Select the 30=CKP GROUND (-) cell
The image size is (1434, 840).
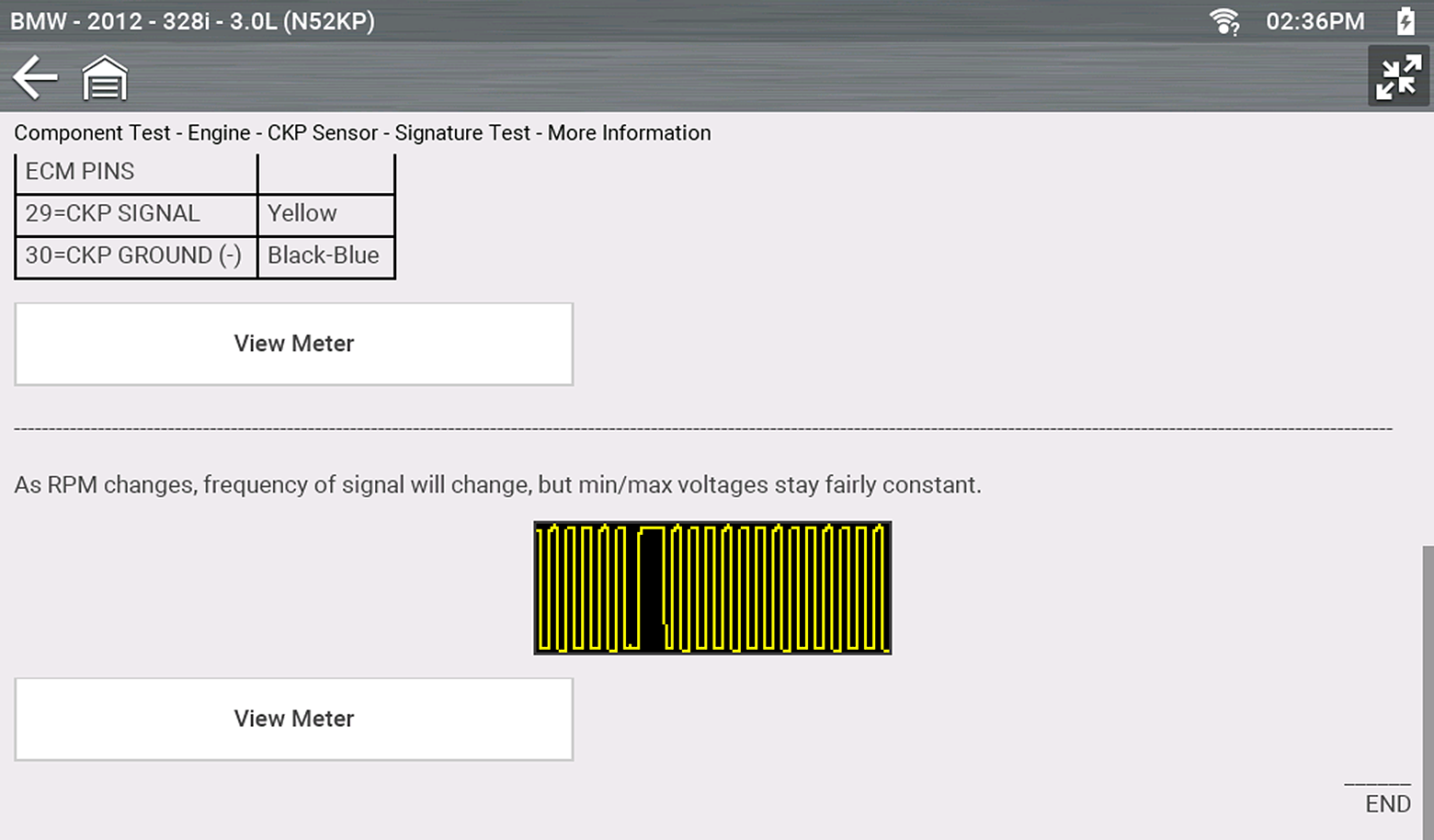click(136, 255)
